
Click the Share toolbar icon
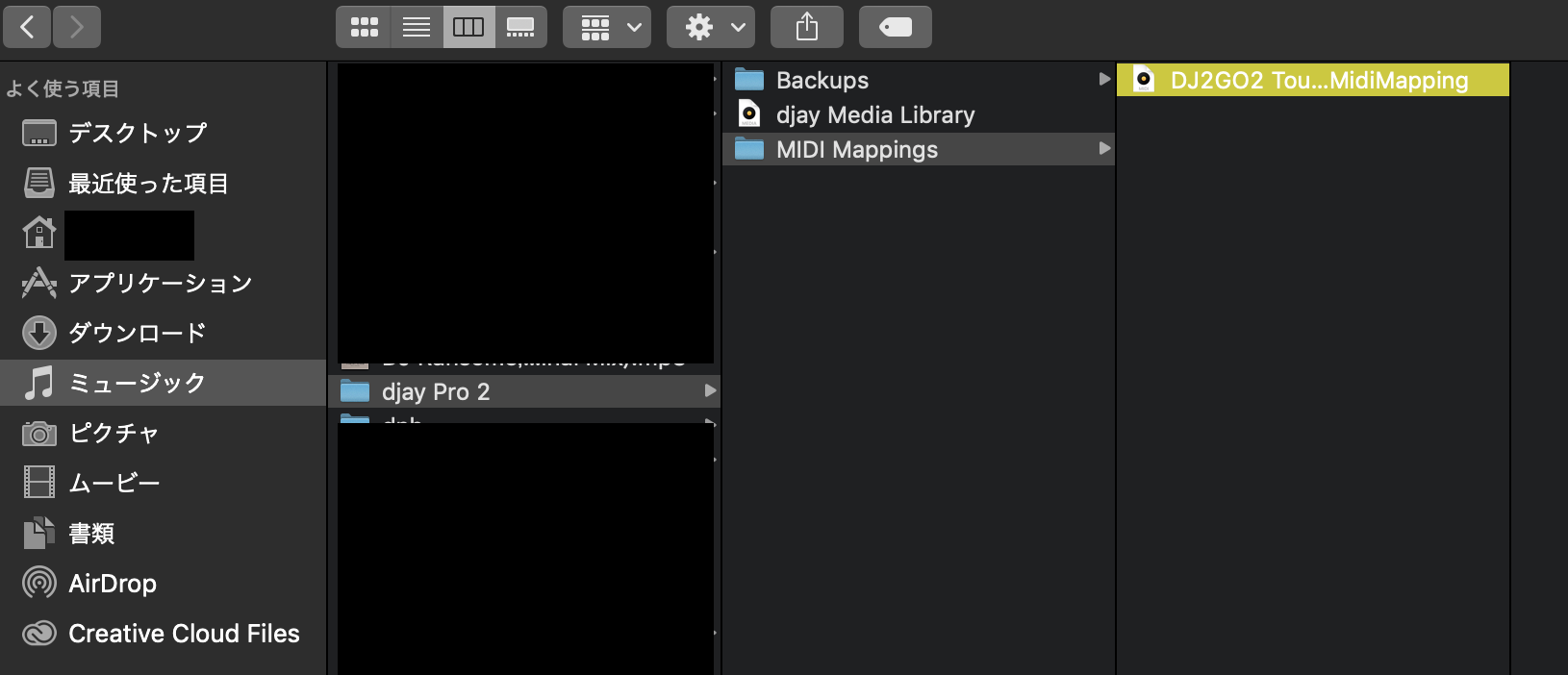pos(807,27)
